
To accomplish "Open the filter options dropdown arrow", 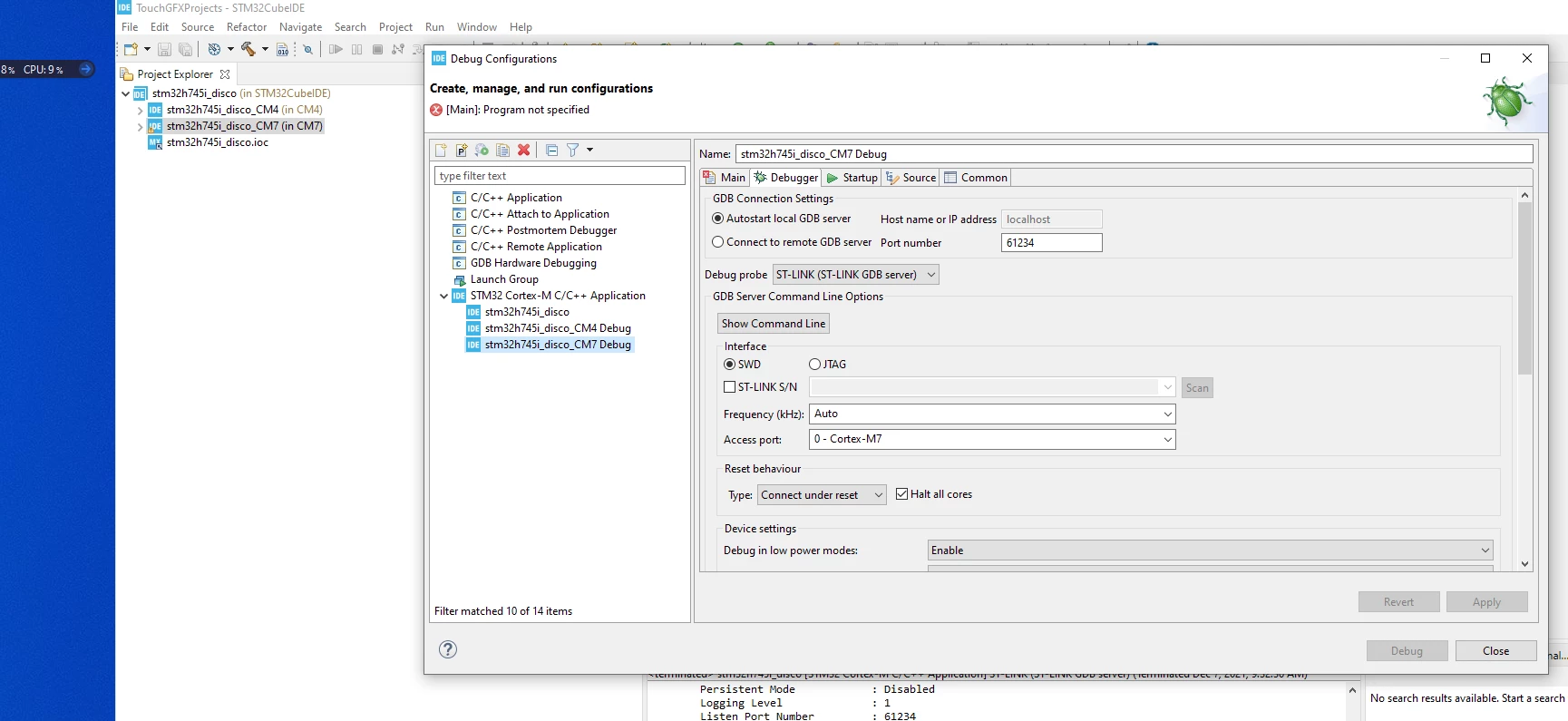I will (589, 151).
